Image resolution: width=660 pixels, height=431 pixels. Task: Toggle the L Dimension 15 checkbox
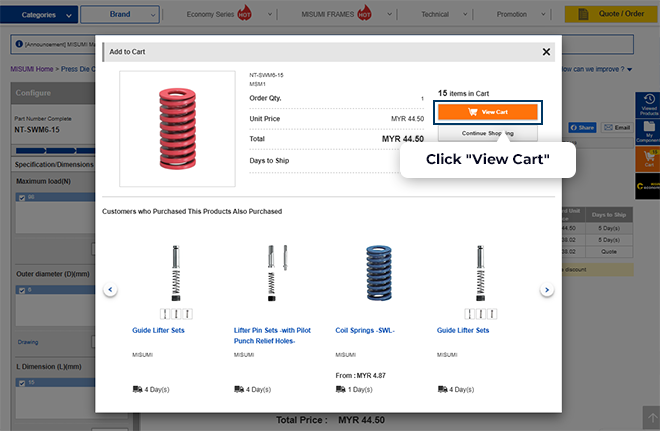pyautogui.click(x=22, y=383)
